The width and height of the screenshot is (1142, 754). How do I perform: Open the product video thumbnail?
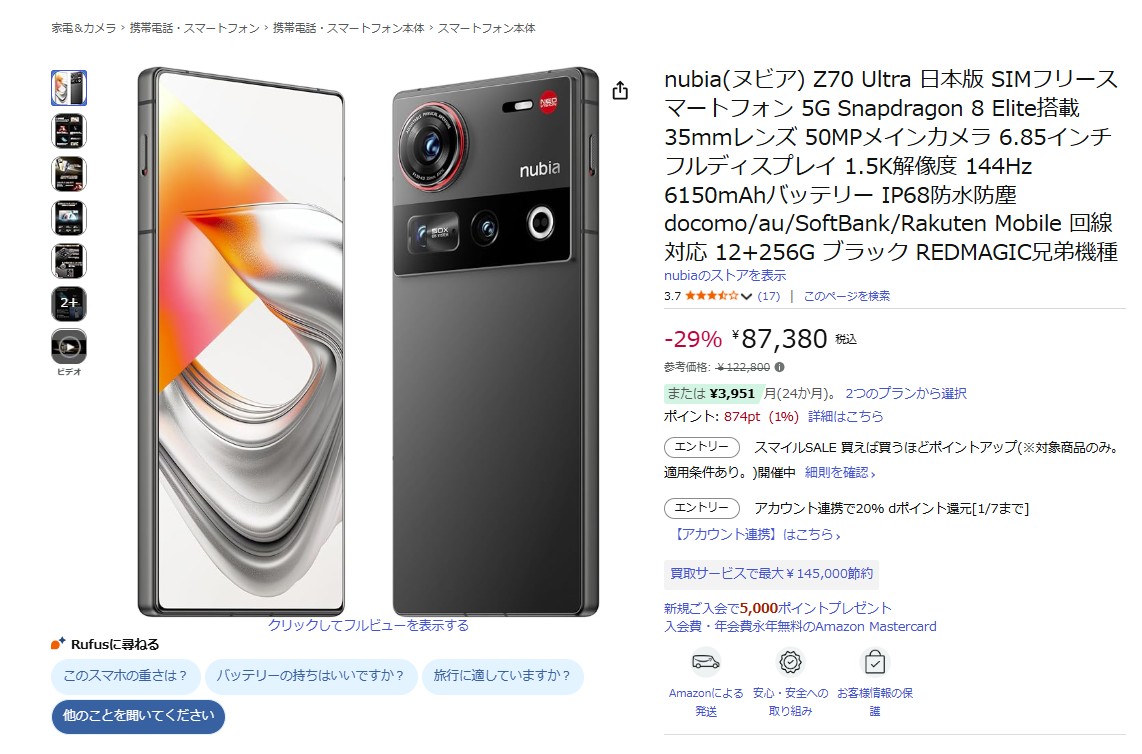(x=69, y=347)
